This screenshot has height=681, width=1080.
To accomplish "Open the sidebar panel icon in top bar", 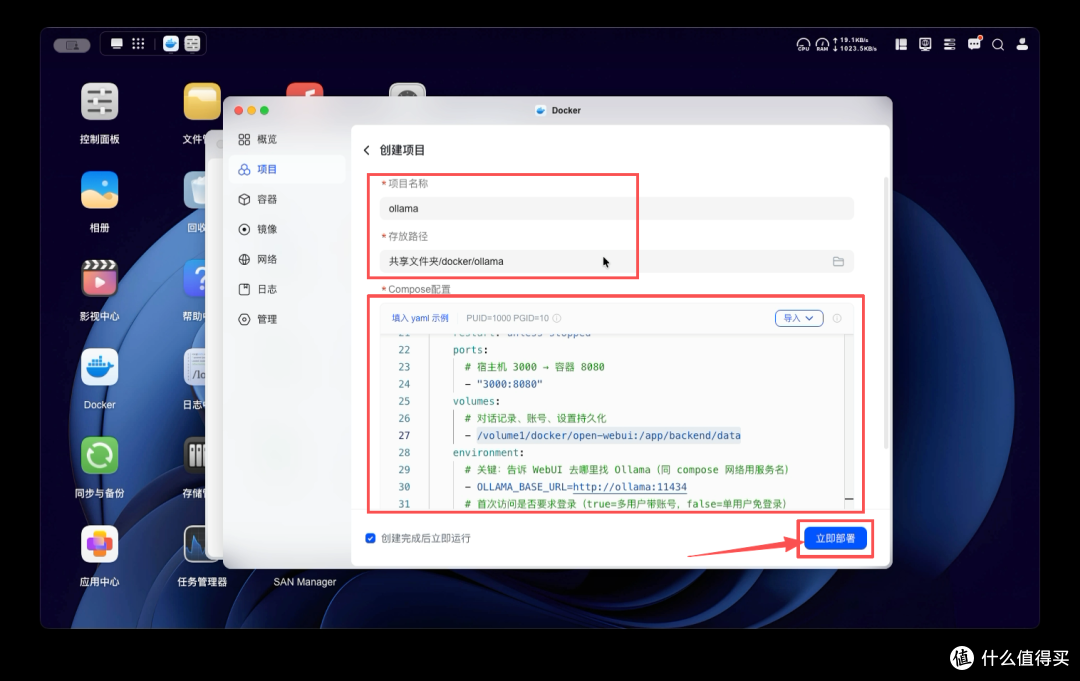I will pyautogui.click(x=901, y=45).
